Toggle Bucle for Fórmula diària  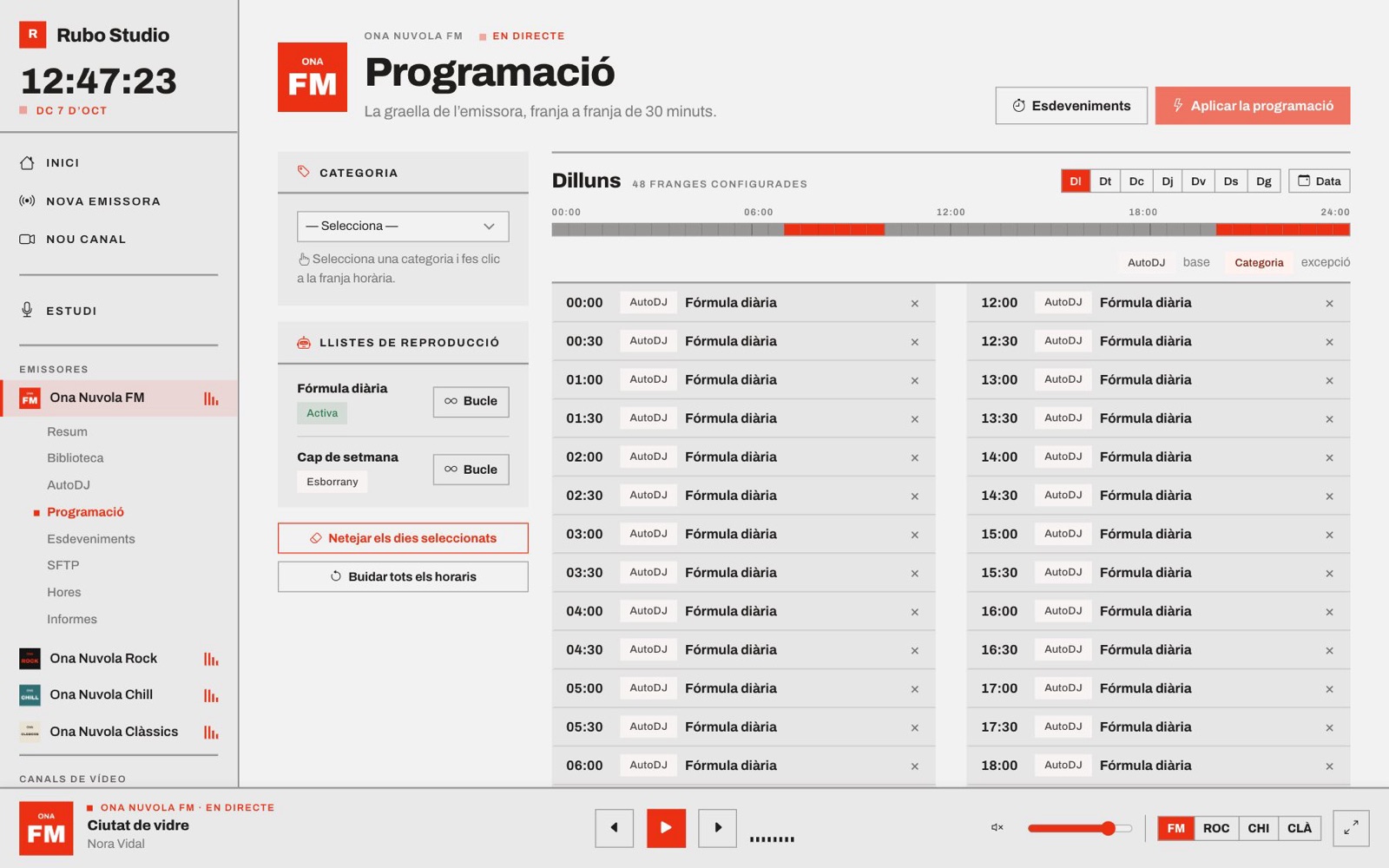471,402
